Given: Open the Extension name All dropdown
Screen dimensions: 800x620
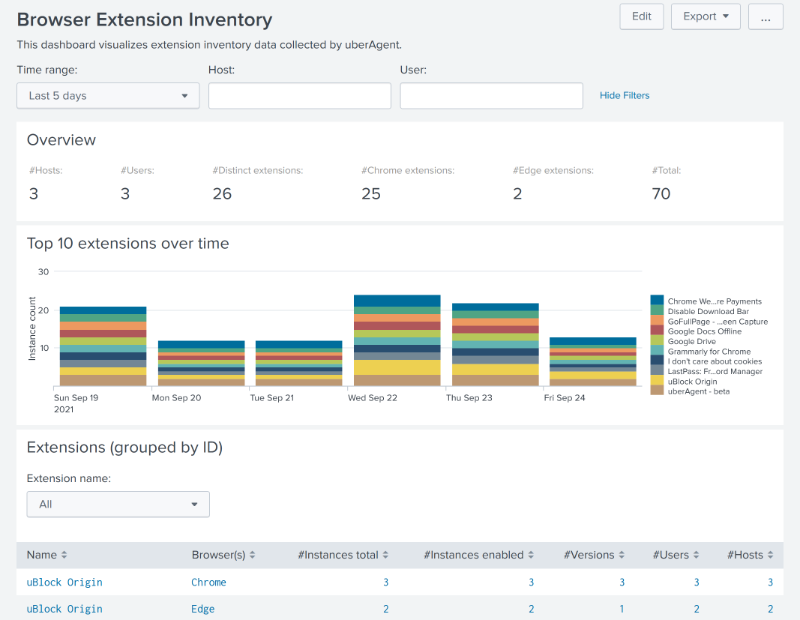Looking at the screenshot, I should click(118, 504).
